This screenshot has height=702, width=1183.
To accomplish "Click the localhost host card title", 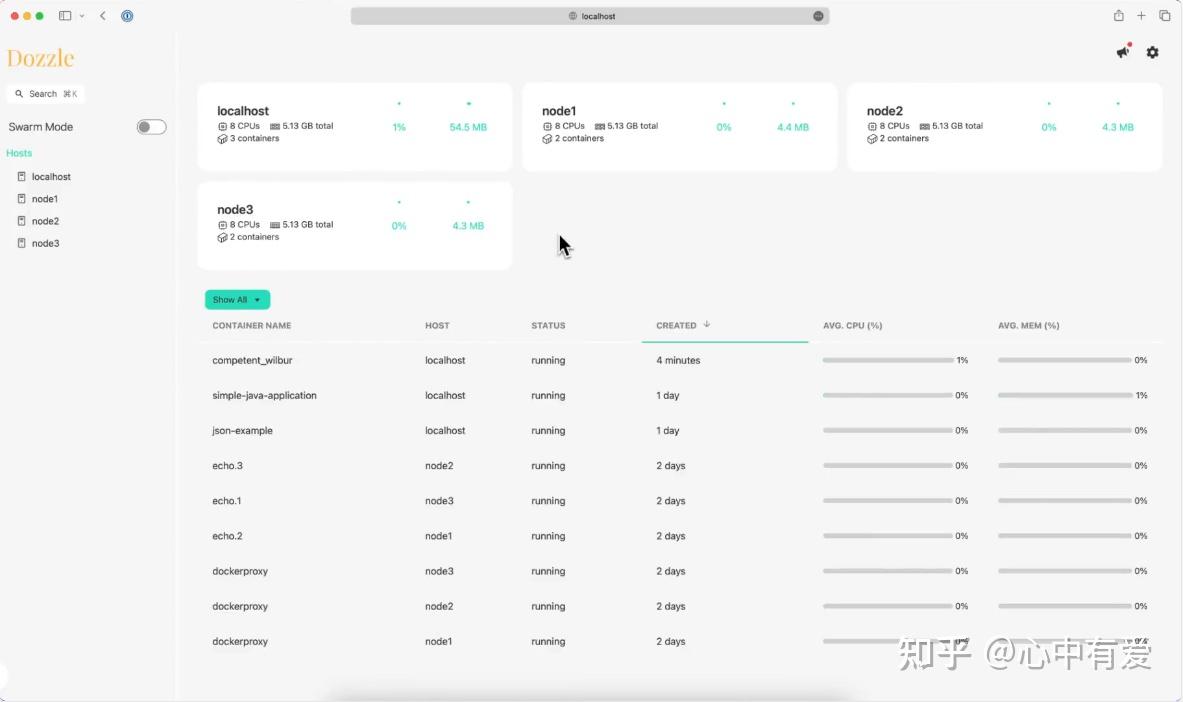I will 243,111.
